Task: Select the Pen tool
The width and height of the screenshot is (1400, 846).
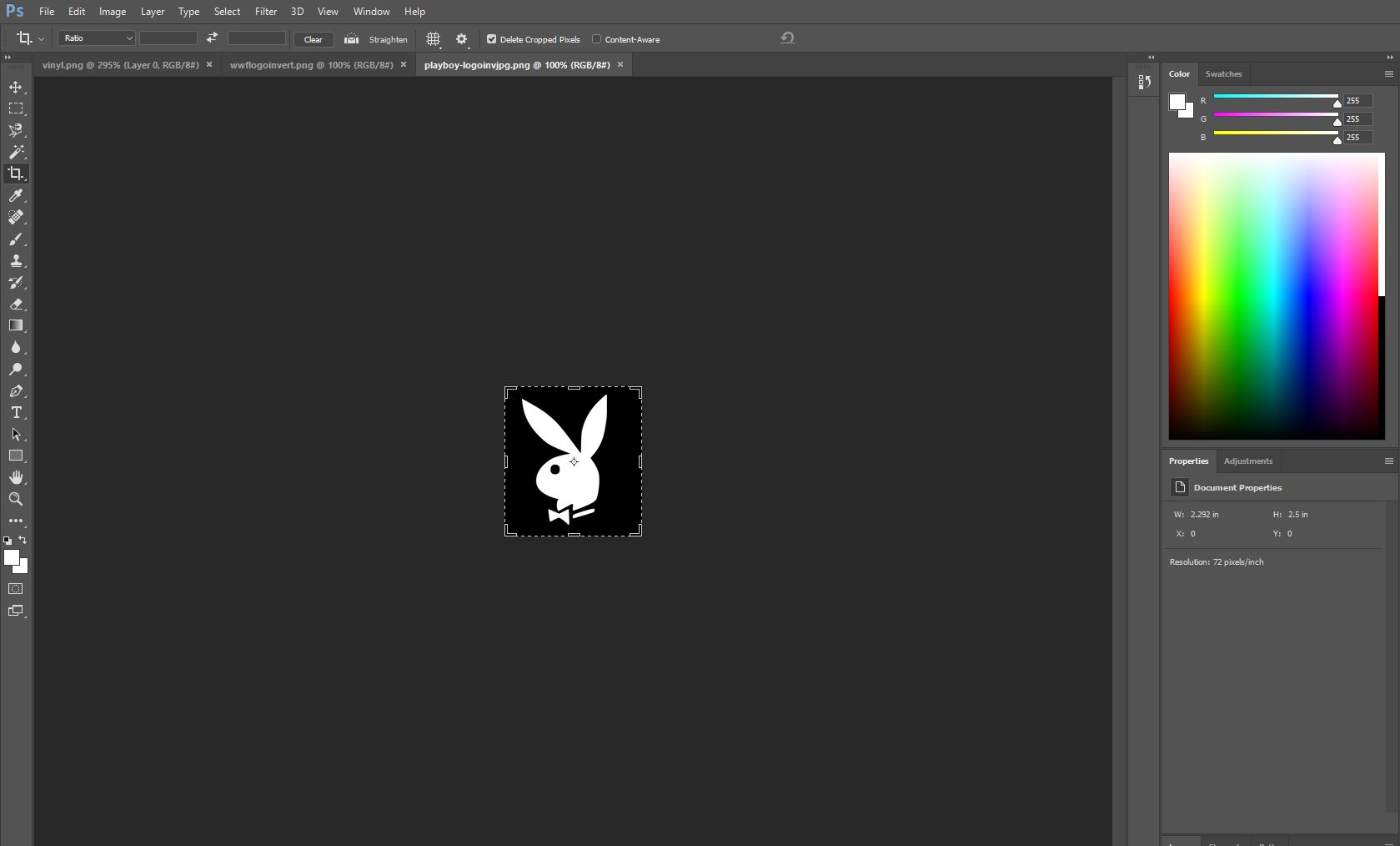Action: 16,390
